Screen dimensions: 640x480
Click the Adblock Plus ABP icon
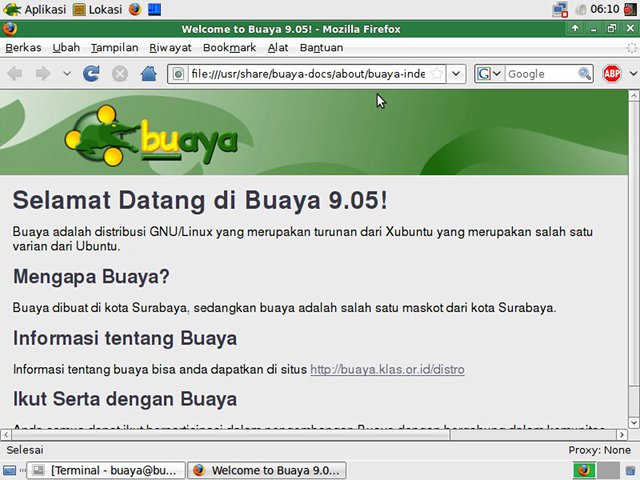pyautogui.click(x=612, y=74)
